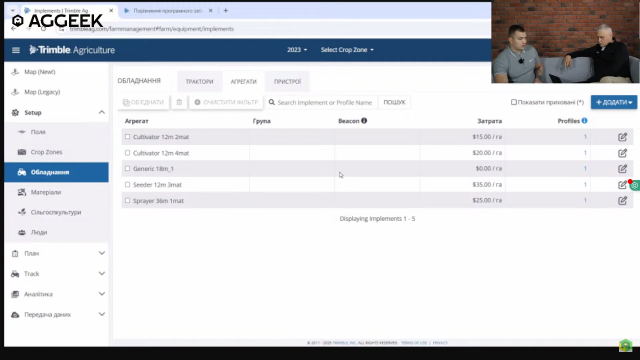Expand the План sidebar section
This screenshot has width=640, height=360.
click(56, 253)
